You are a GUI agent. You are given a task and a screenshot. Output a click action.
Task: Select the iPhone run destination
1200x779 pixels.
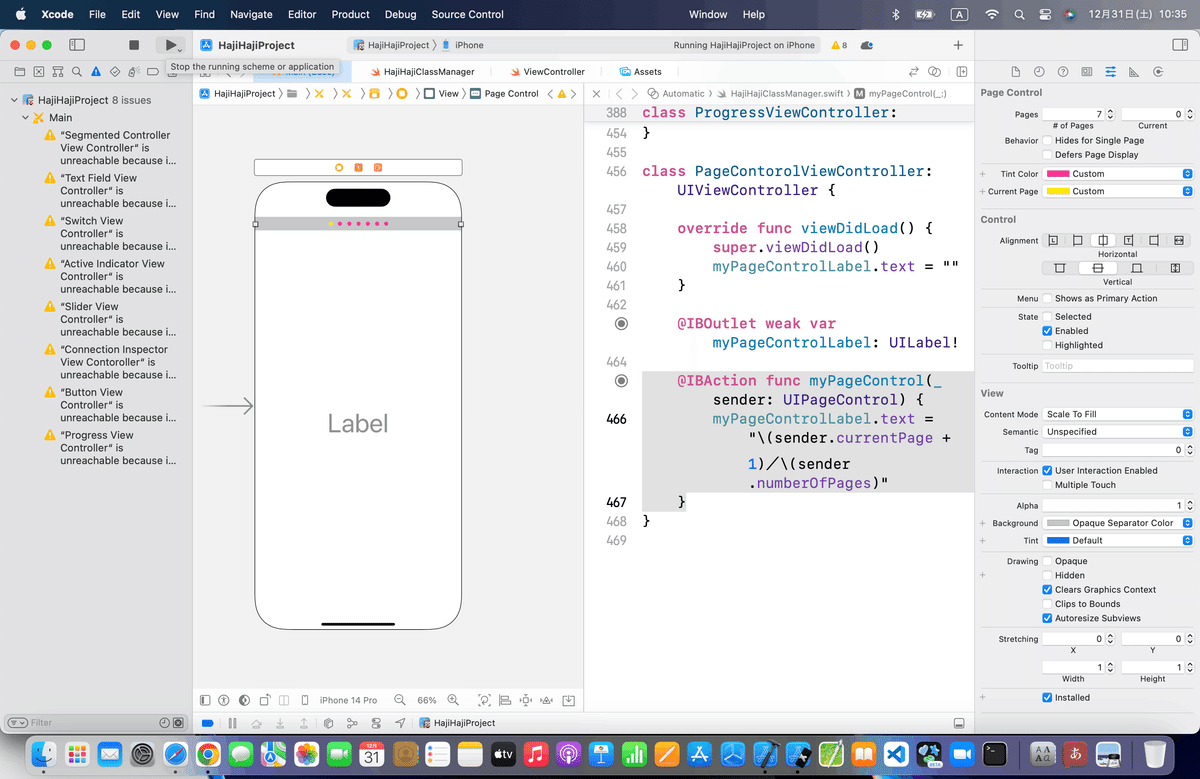click(x=462, y=45)
